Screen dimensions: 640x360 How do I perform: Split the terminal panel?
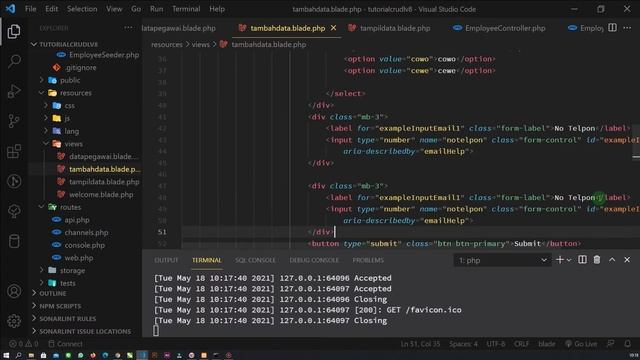(582, 260)
